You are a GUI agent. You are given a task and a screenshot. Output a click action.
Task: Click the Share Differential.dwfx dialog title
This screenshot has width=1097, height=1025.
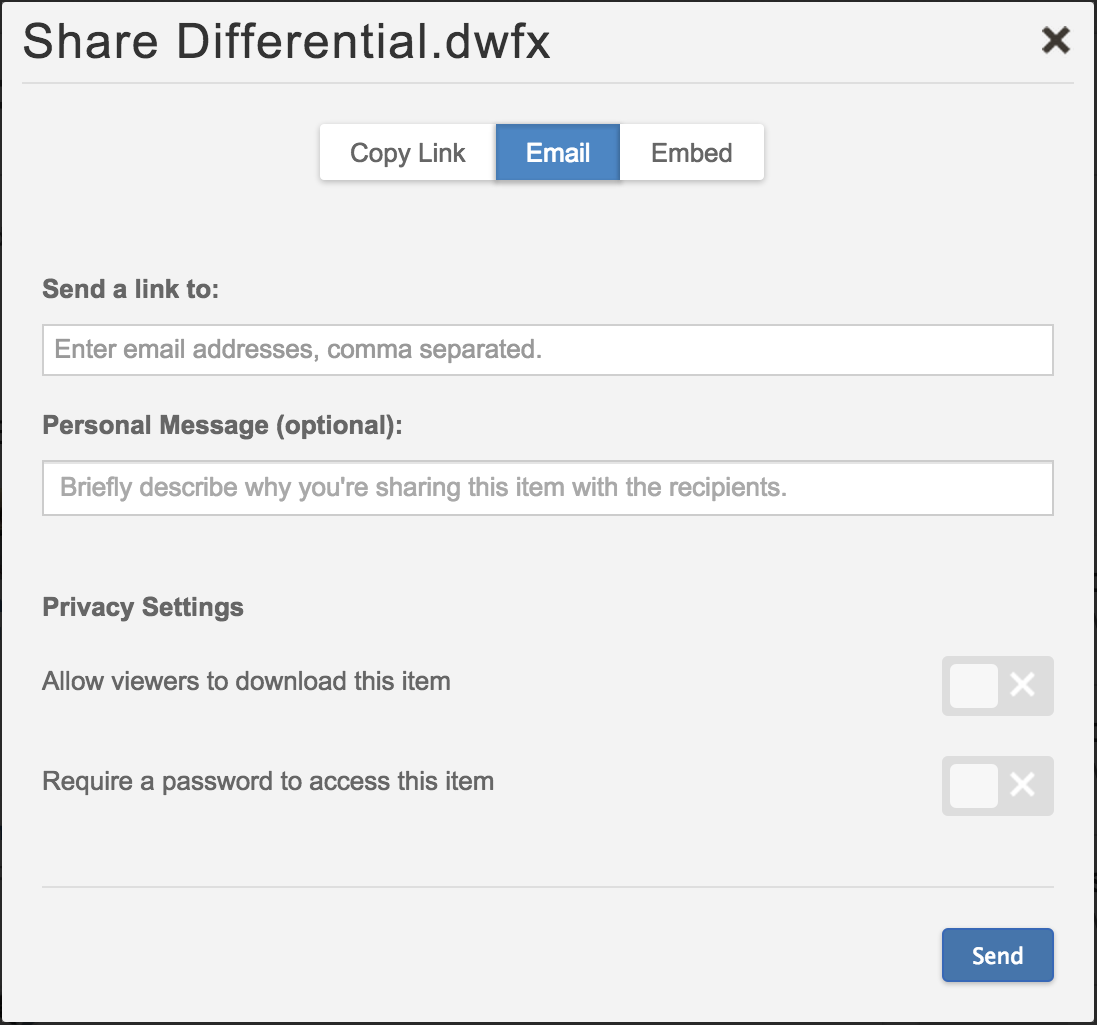[287, 43]
